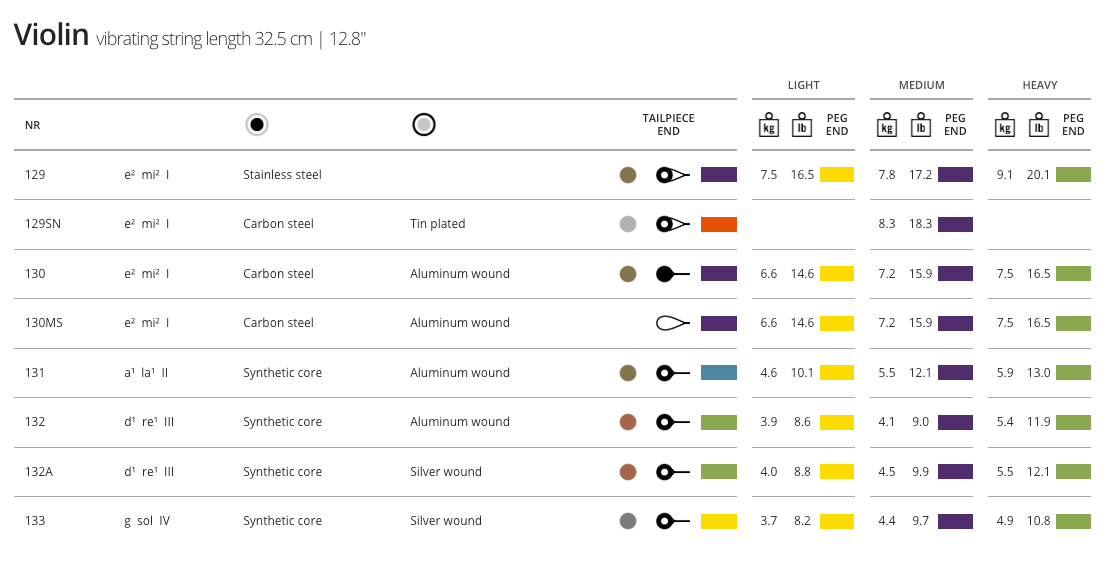Click the core material icon in header
This screenshot has width=1107, height=568.
click(257, 125)
